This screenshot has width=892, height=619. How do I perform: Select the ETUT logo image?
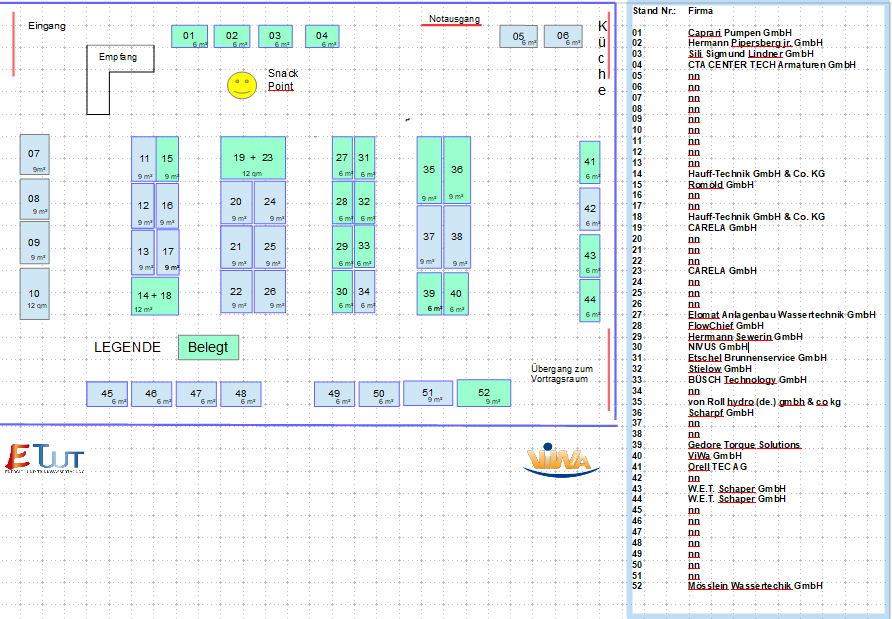(44, 459)
